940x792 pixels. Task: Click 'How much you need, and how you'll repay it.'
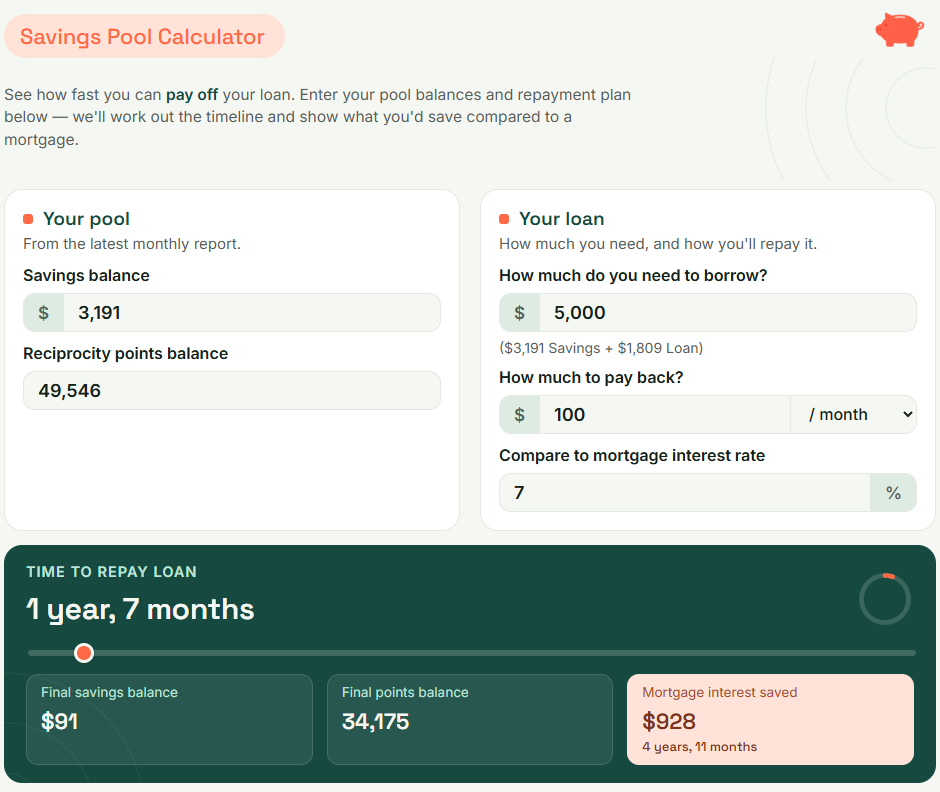(658, 244)
